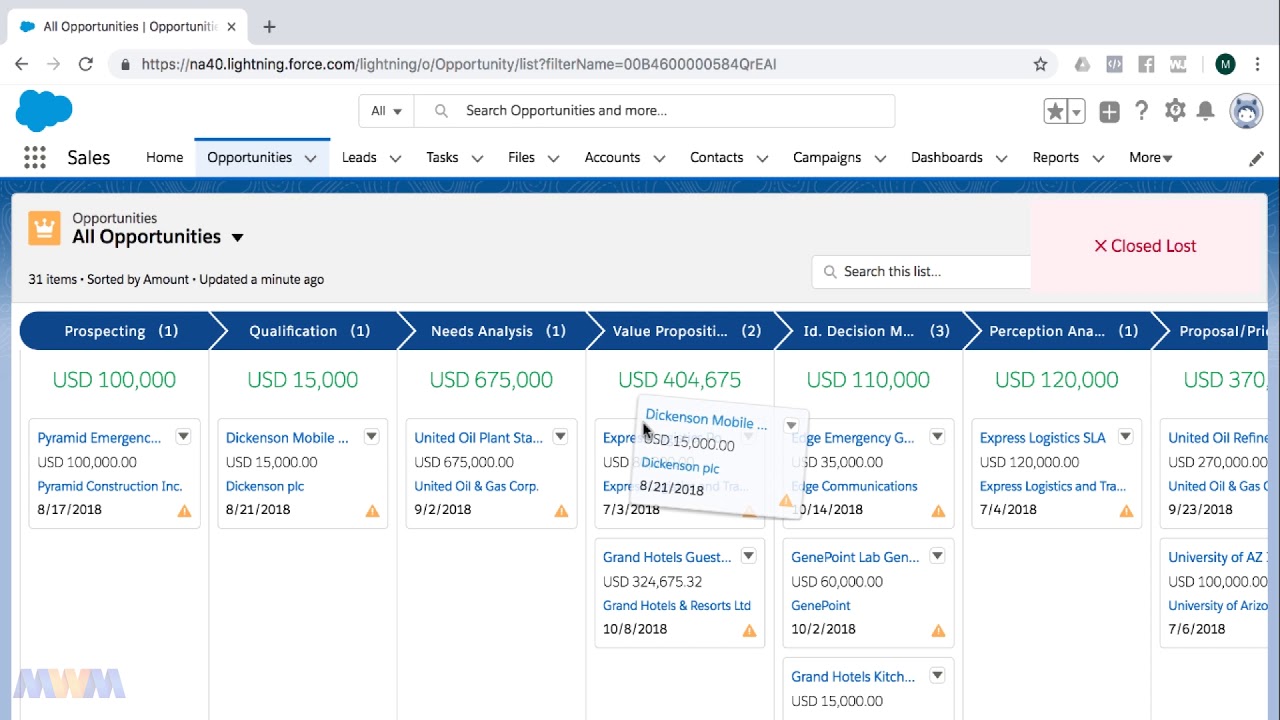Open the Setup gear icon
Image resolution: width=1280 pixels, height=720 pixels.
[x=1175, y=111]
